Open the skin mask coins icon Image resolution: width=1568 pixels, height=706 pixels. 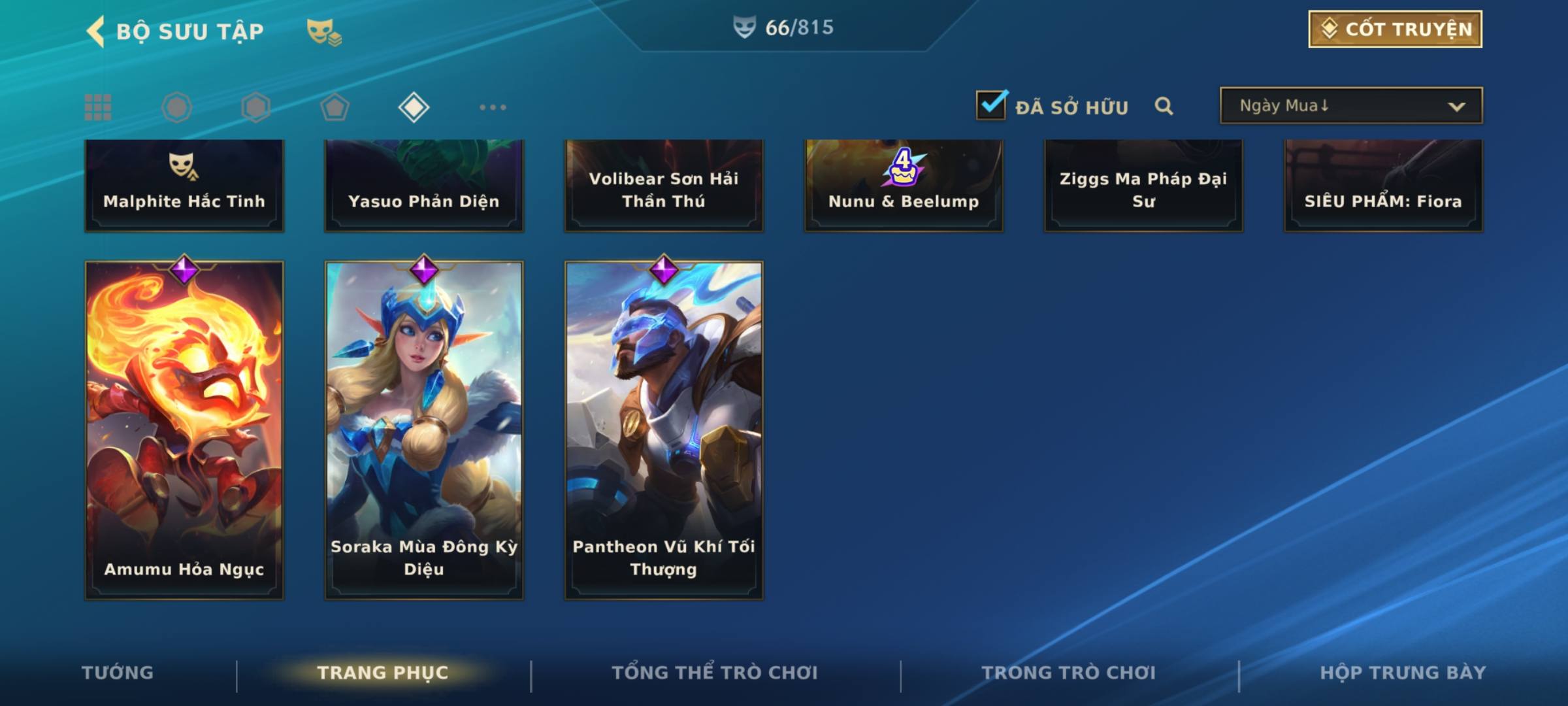click(x=324, y=32)
